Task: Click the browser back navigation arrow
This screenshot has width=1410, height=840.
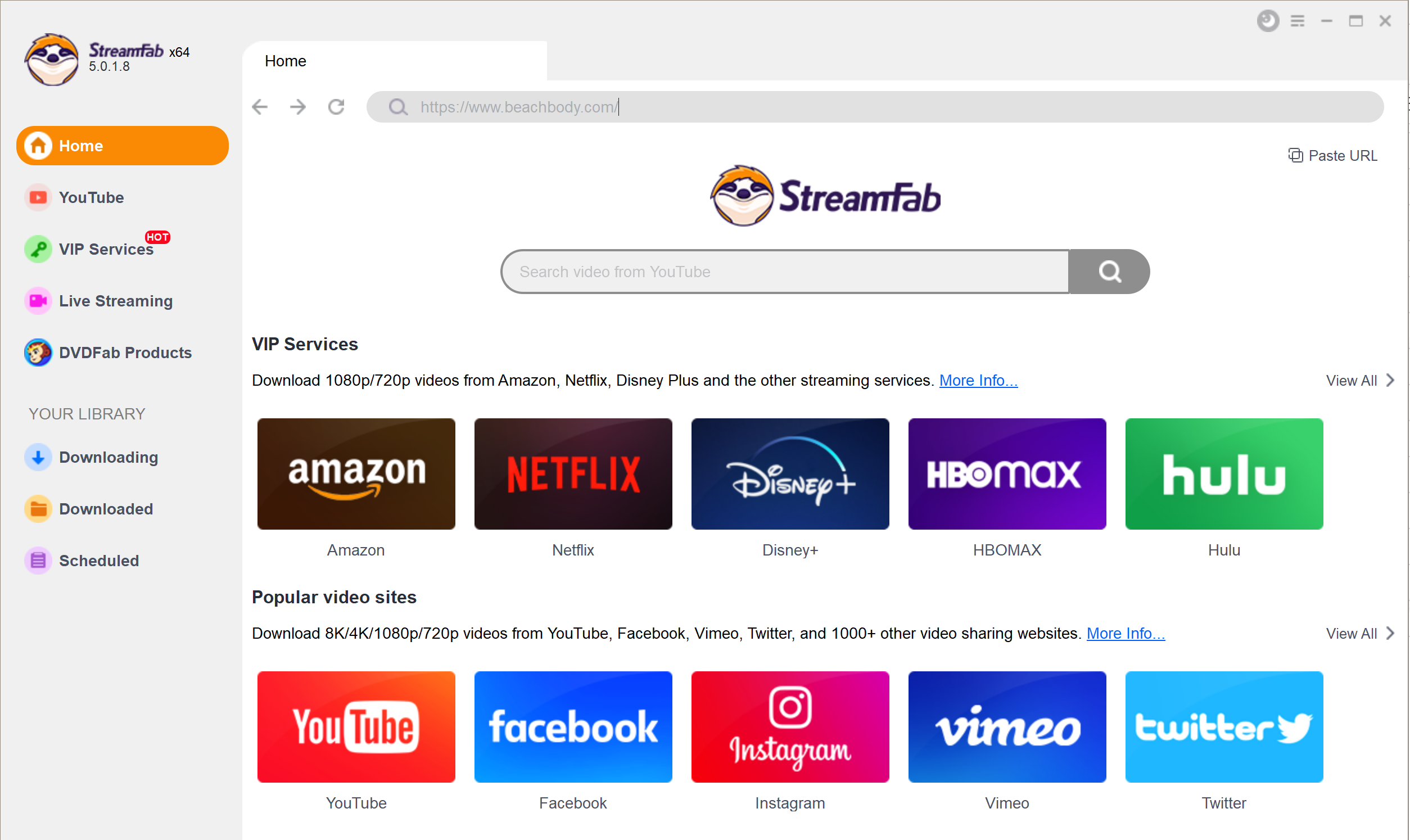Action: (x=262, y=107)
